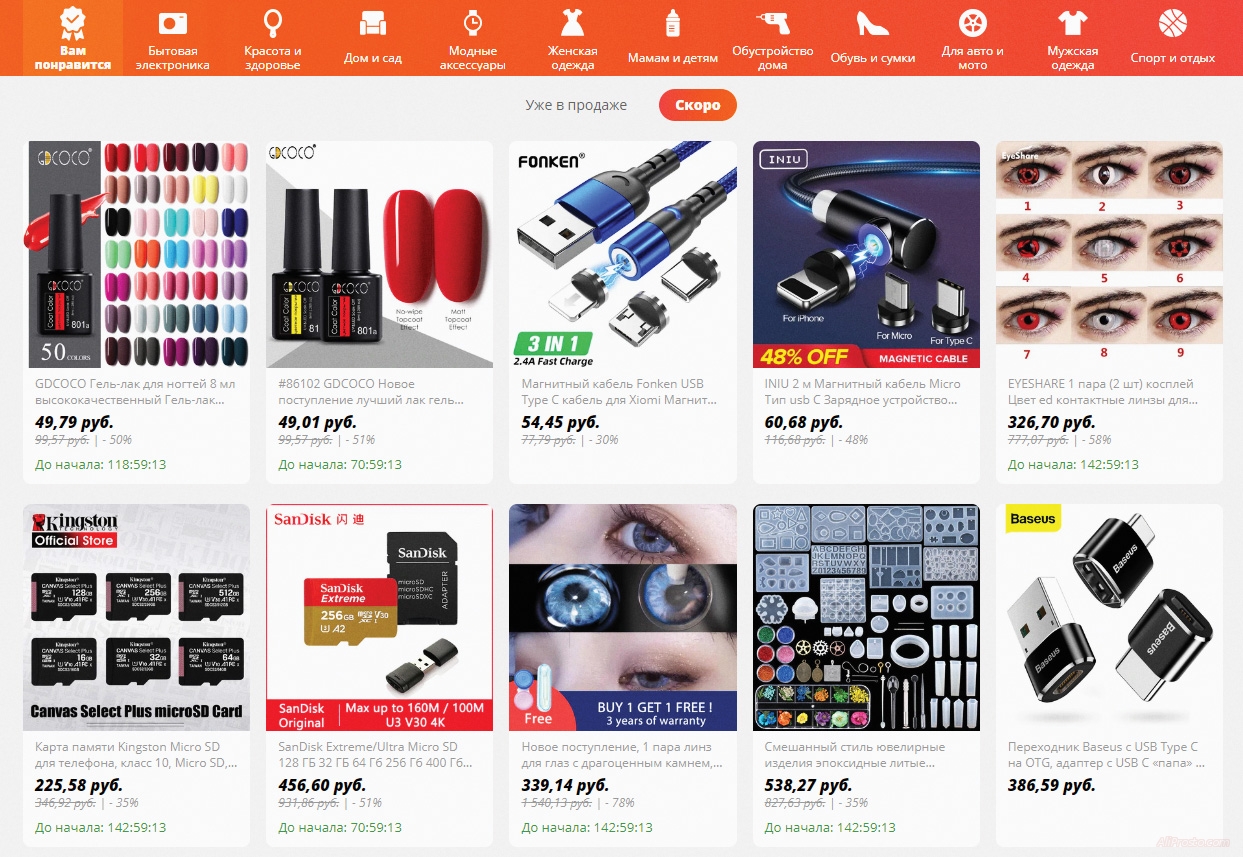Open the Fonken 3 in 1 magnetic cable image
1243x857 pixels.
tap(623, 255)
